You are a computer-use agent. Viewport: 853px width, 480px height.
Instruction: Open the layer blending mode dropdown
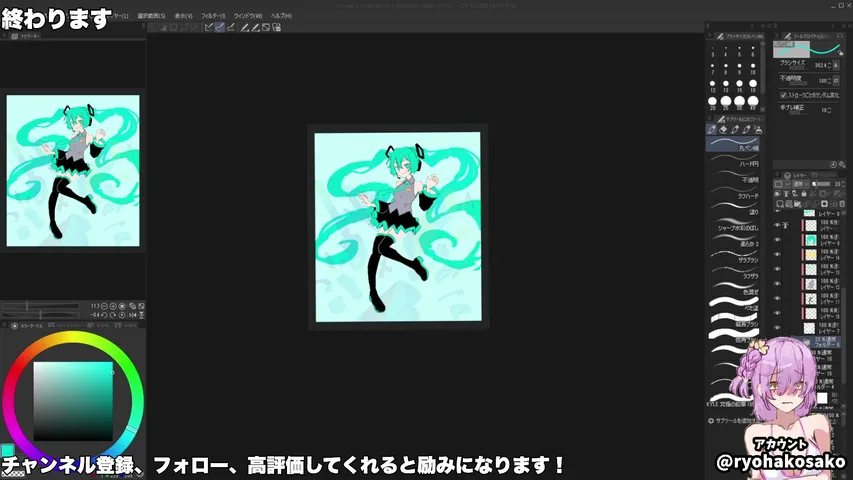coord(801,184)
